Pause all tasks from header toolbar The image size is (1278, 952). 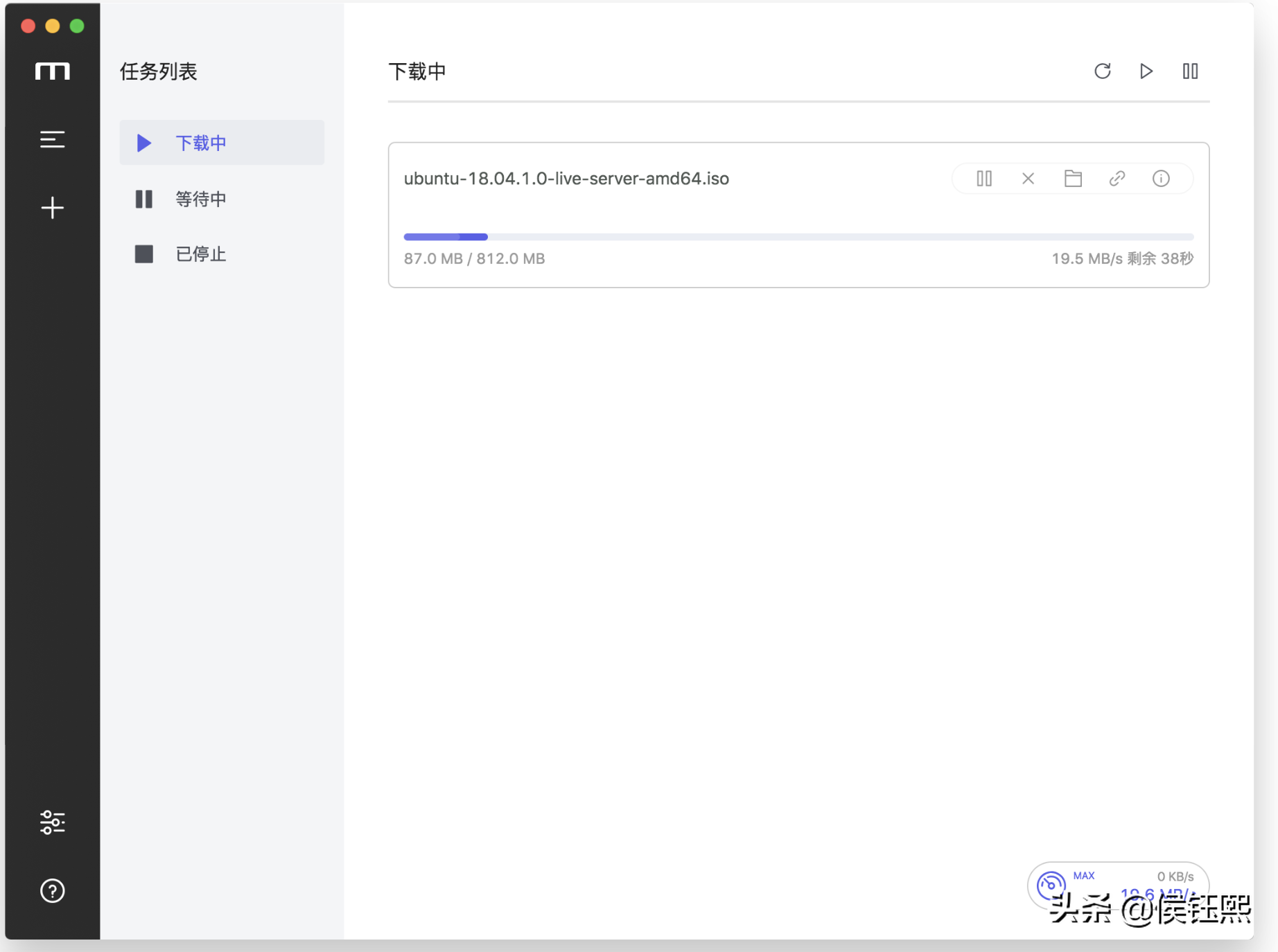(x=1190, y=71)
